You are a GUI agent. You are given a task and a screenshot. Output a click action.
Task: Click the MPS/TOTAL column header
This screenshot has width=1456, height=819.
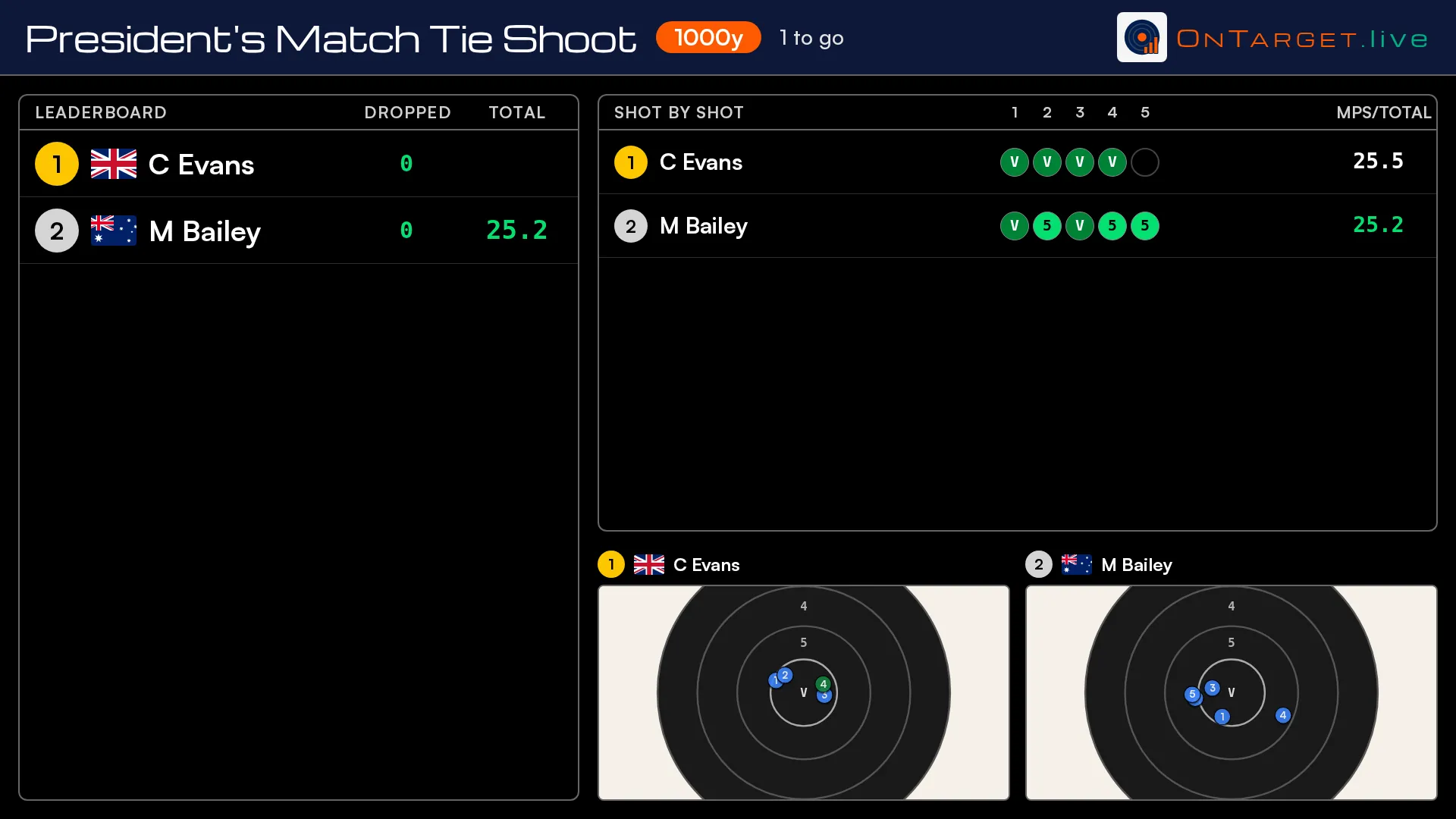[1384, 112]
